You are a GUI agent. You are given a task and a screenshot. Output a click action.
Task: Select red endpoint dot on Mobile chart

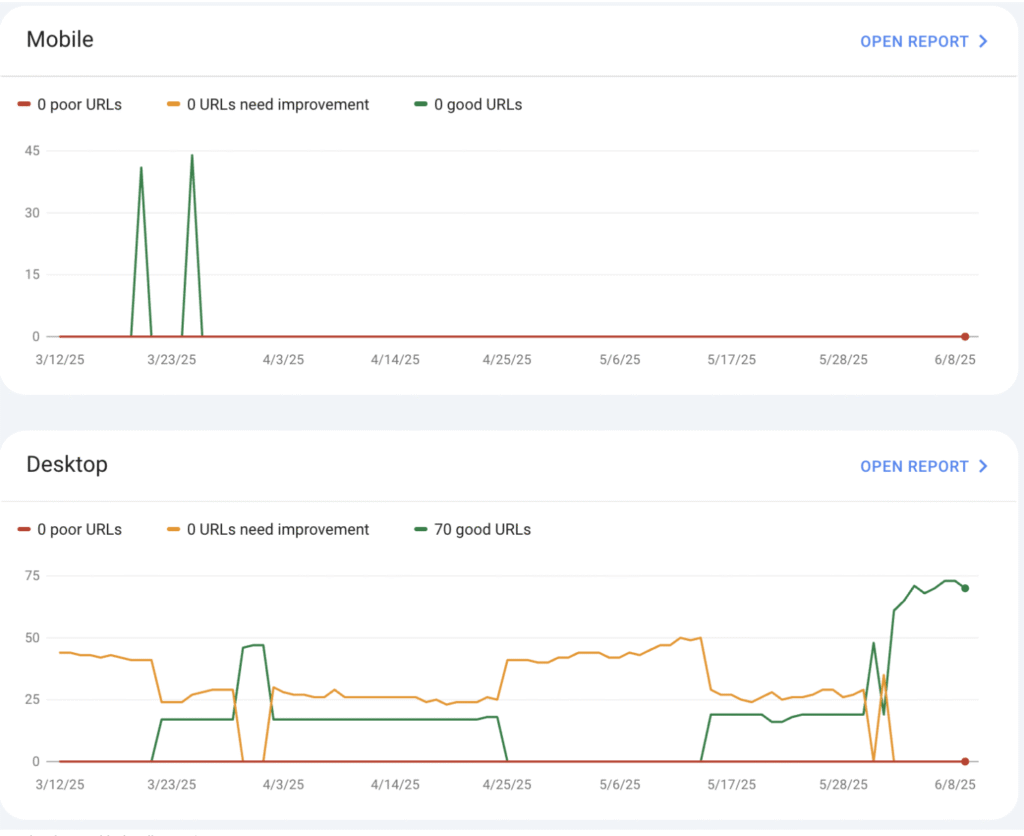(965, 337)
